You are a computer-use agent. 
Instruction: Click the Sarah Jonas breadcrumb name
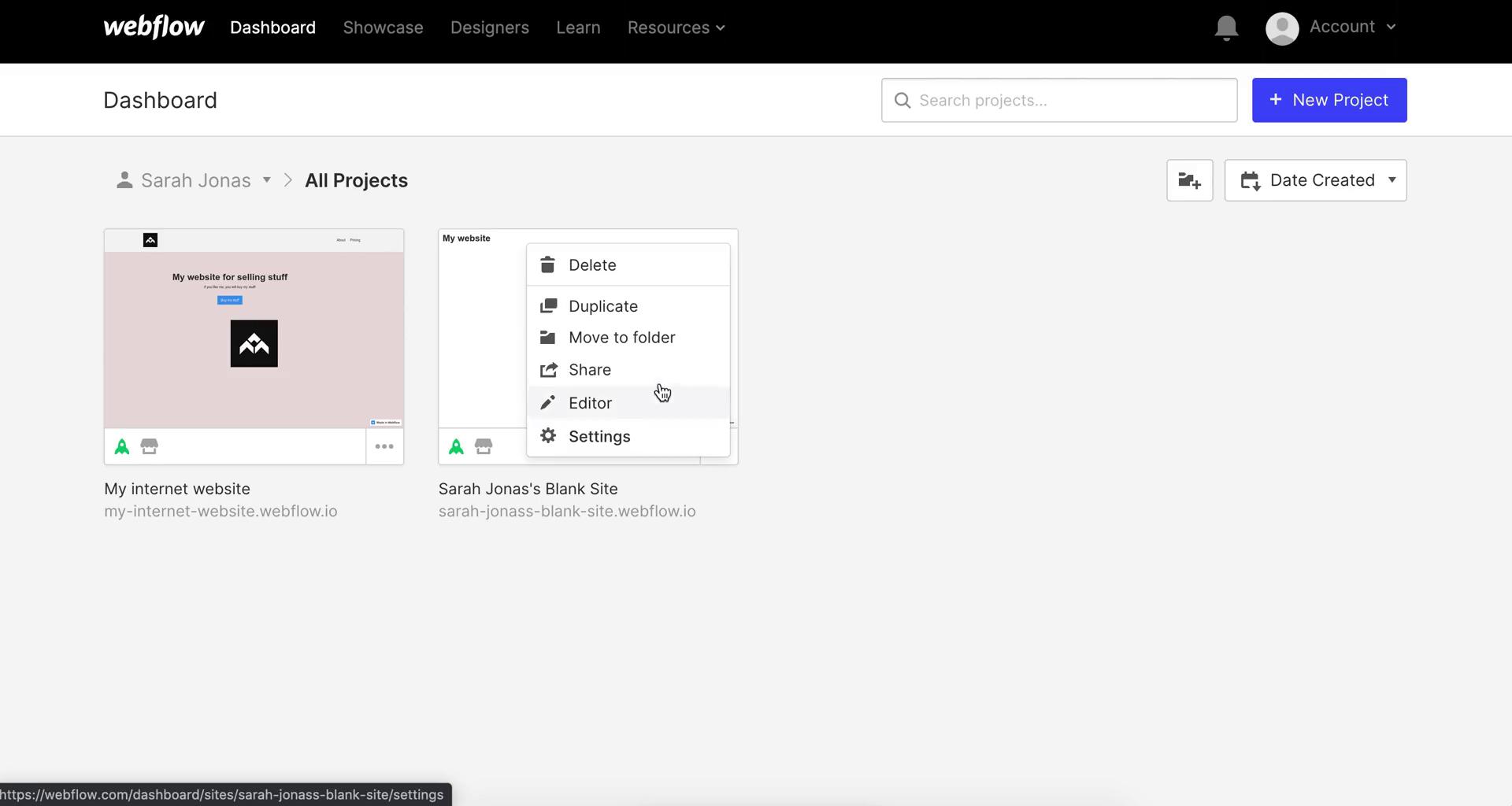point(196,180)
